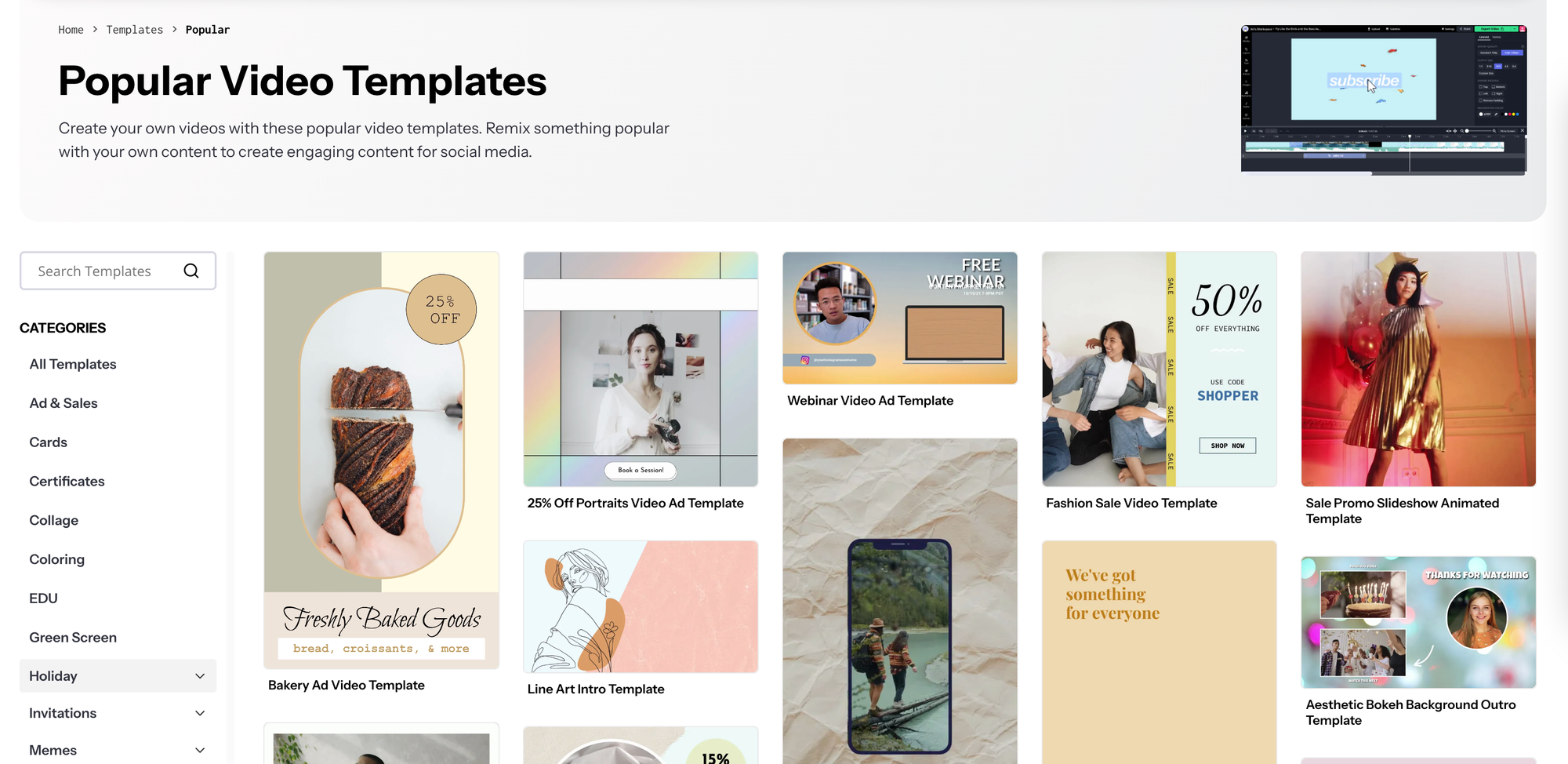The width and height of the screenshot is (1568, 764).
Task: Open the Webinar Video Ad thumbnail
Action: [900, 318]
